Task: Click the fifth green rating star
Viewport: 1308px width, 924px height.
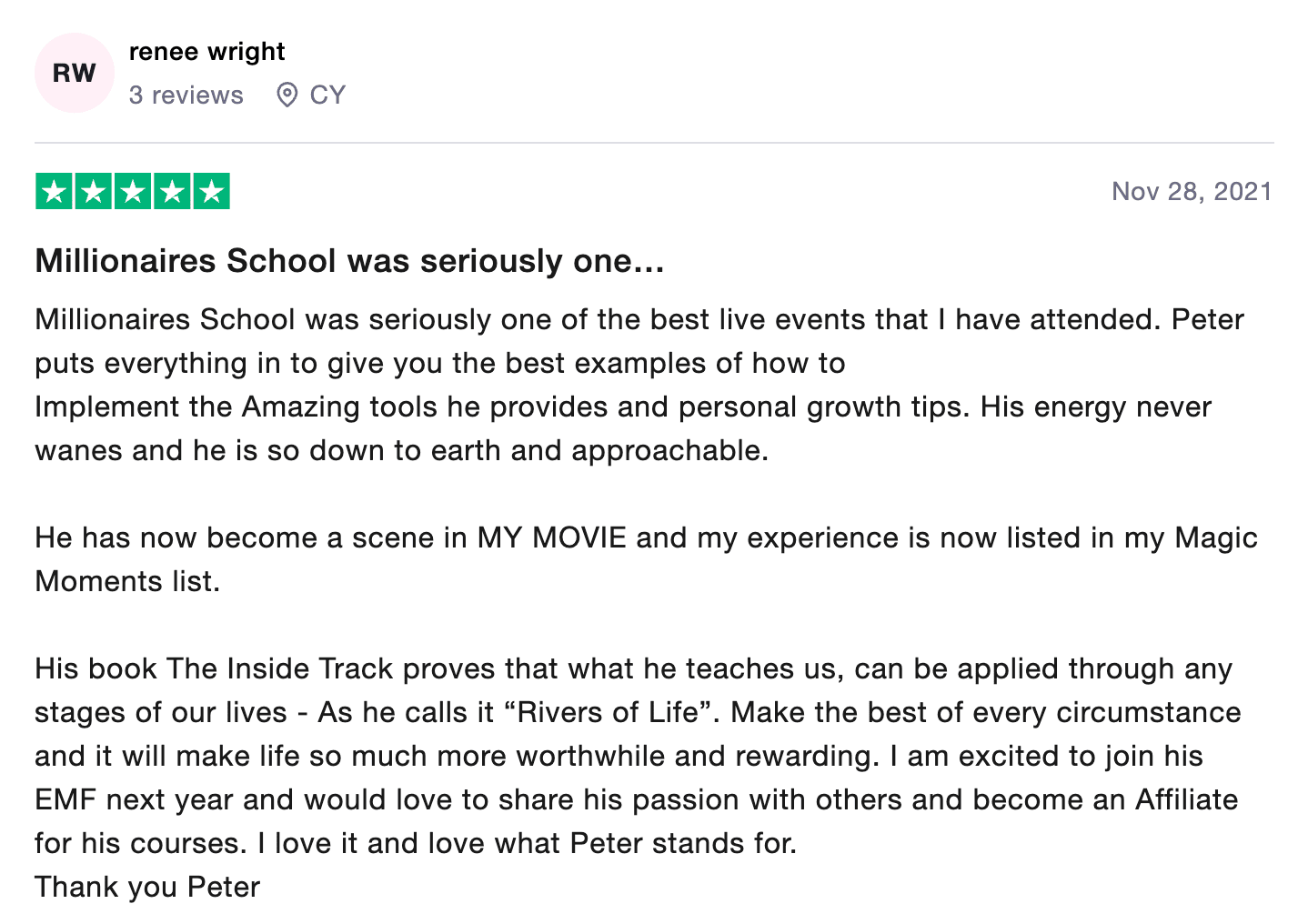Action: coord(211,192)
